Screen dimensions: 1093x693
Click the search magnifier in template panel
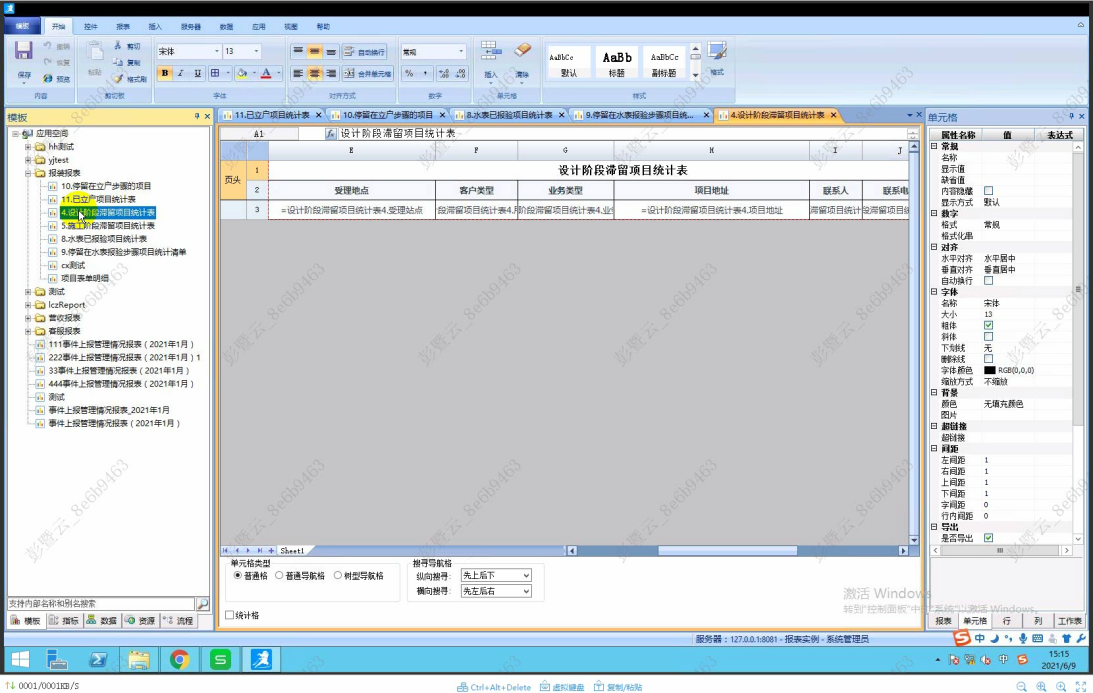click(x=202, y=604)
